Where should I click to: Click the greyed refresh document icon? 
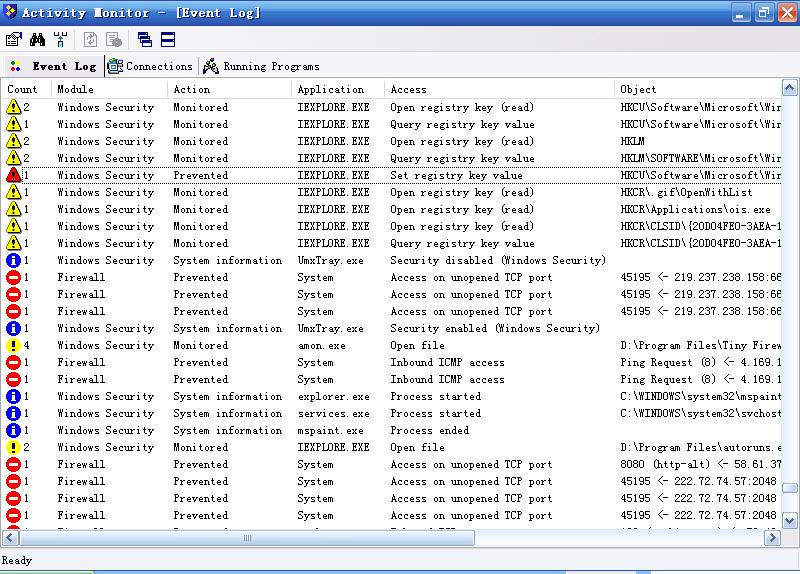click(90, 39)
